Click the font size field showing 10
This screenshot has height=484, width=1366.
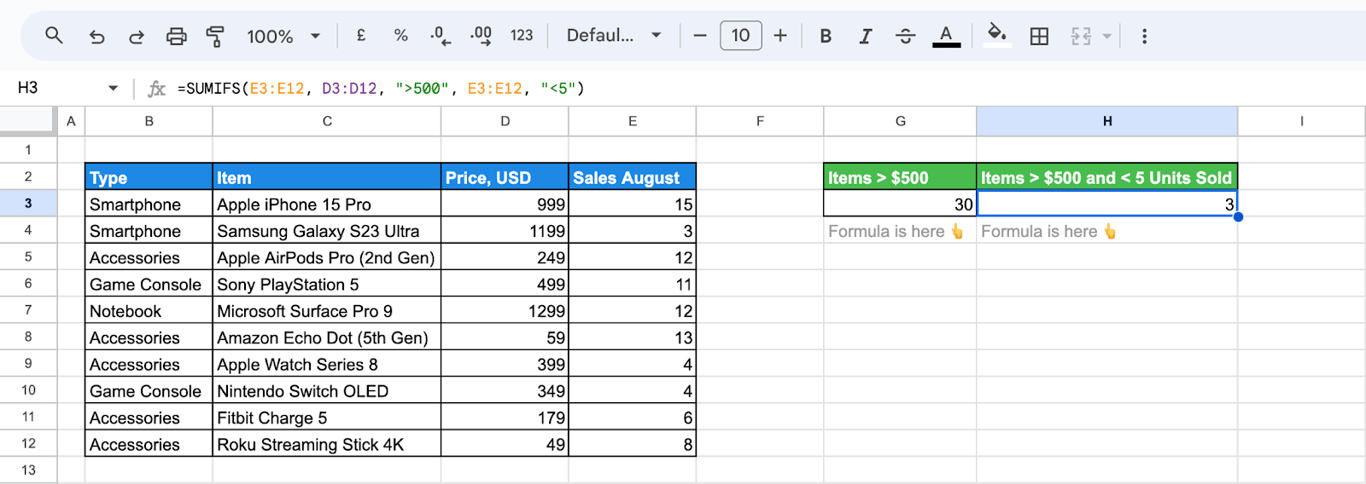coord(740,36)
